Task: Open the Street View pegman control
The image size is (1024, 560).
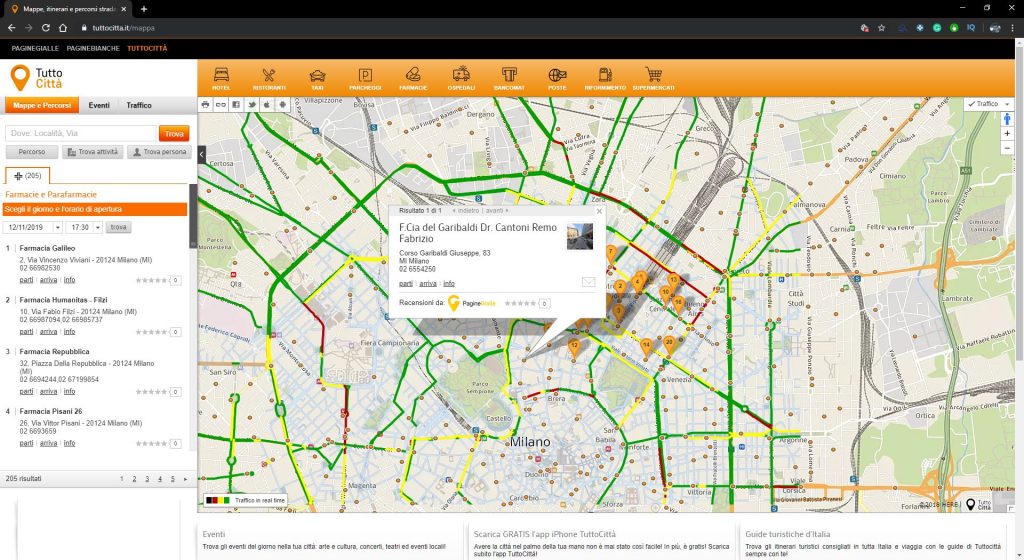Action: coord(1007,120)
